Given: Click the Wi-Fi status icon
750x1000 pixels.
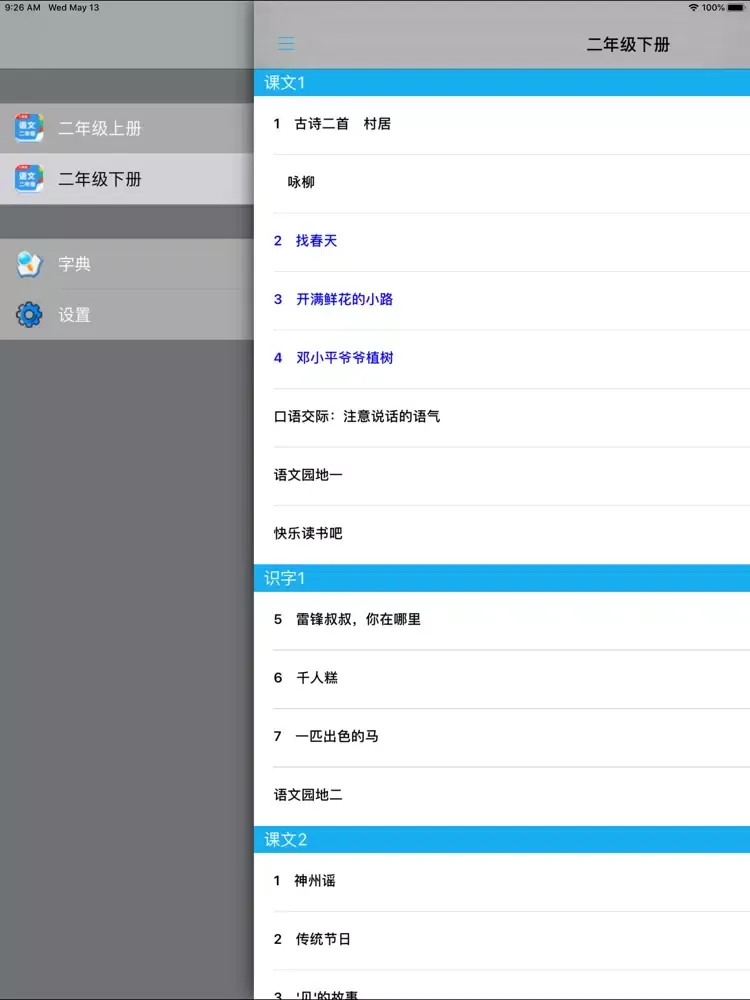Looking at the screenshot, I should pos(693,8).
